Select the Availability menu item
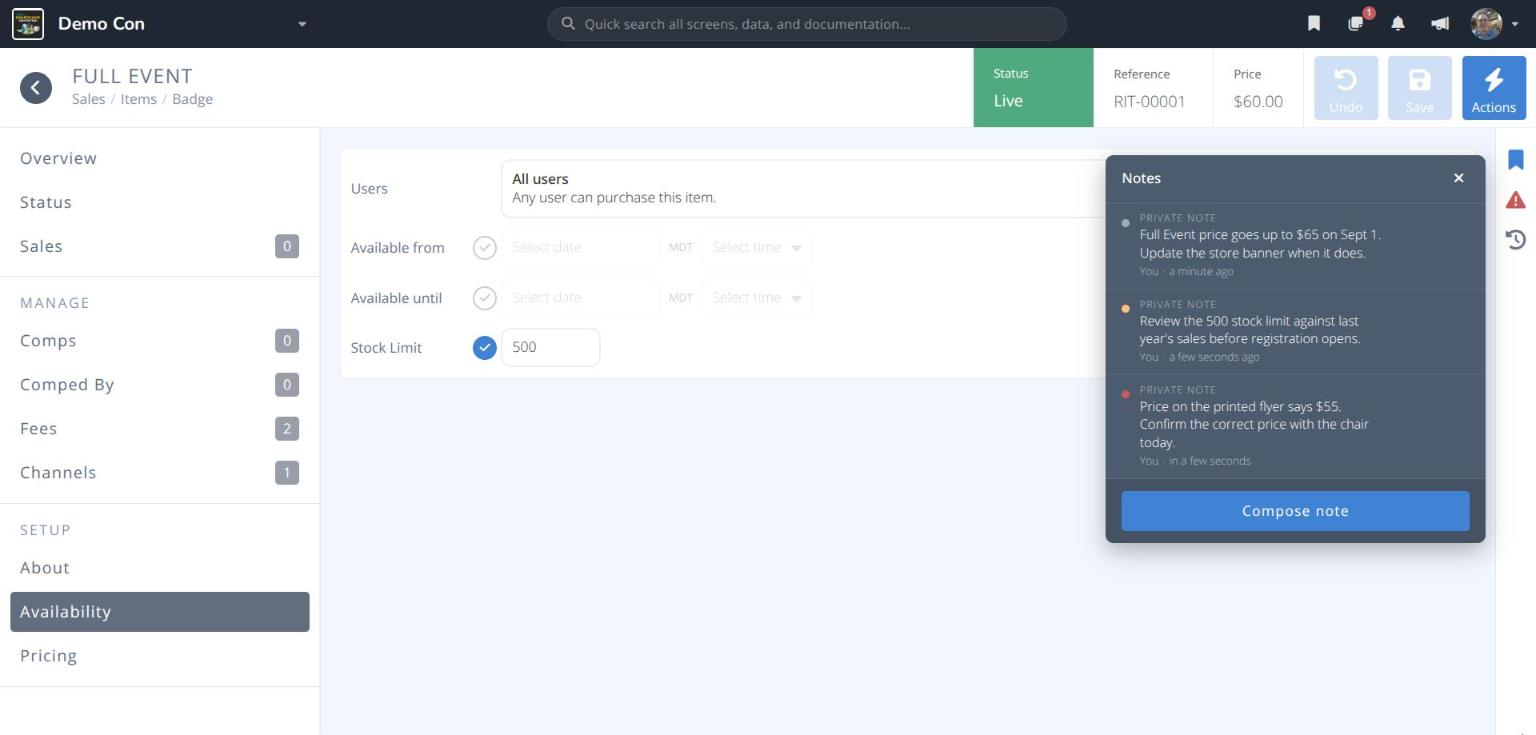1536x735 pixels. pyautogui.click(x=160, y=612)
